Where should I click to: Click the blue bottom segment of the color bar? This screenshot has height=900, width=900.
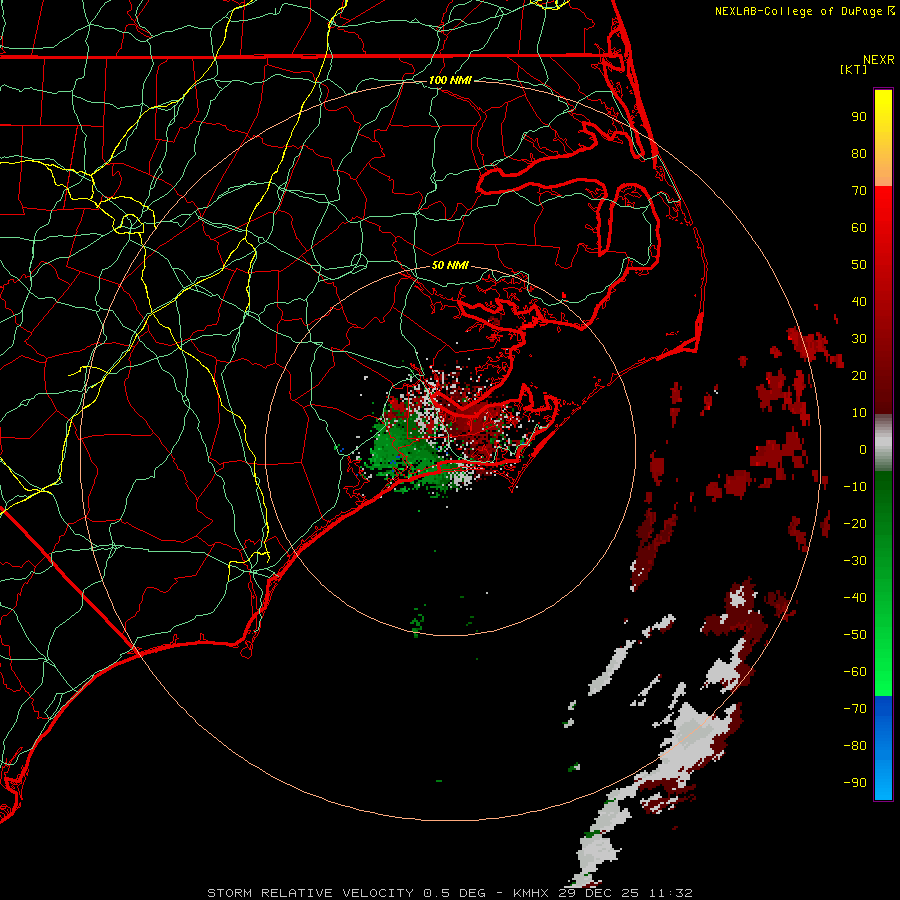coord(883,748)
